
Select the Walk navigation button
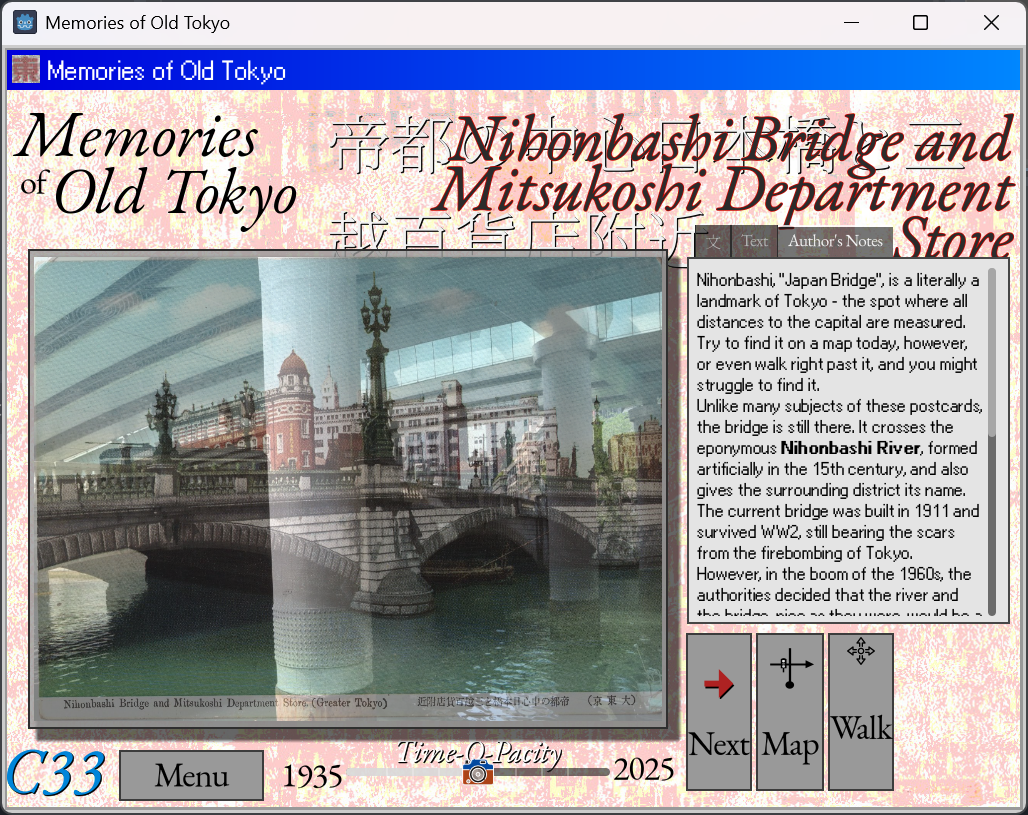pyautogui.click(x=861, y=711)
